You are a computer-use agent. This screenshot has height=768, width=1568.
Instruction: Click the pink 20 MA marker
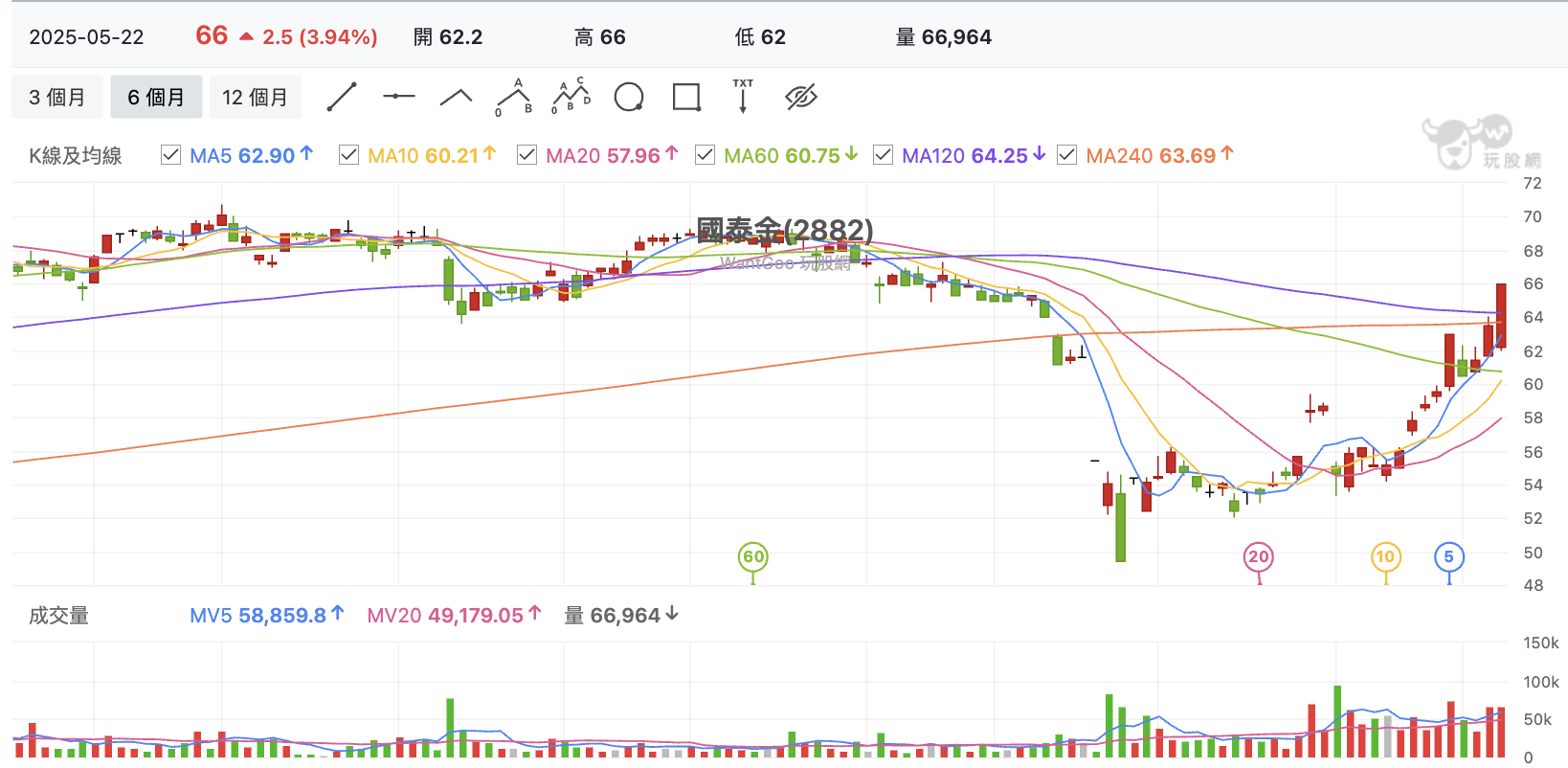pos(1258,556)
